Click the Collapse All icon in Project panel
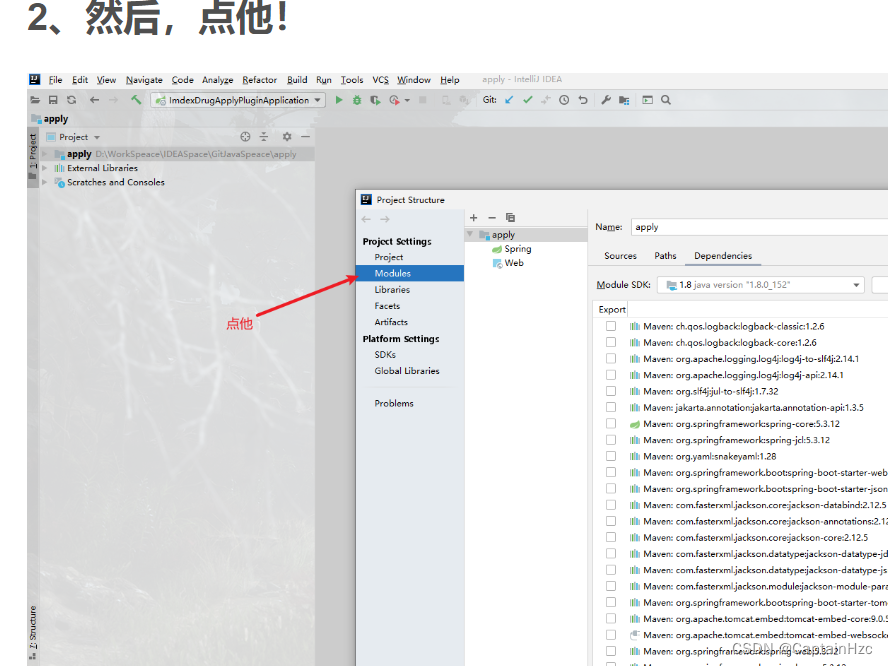Screen dimensions: 888x666 pyautogui.click(x=264, y=136)
